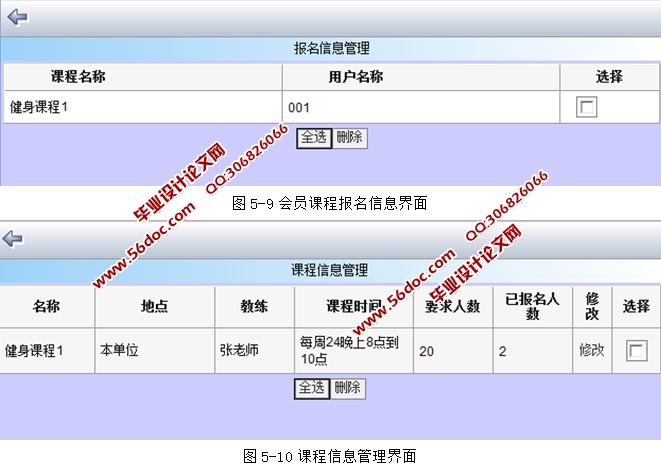The image size is (661, 473).
Task: Click the 课程时间 column header
Action: pos(354,306)
